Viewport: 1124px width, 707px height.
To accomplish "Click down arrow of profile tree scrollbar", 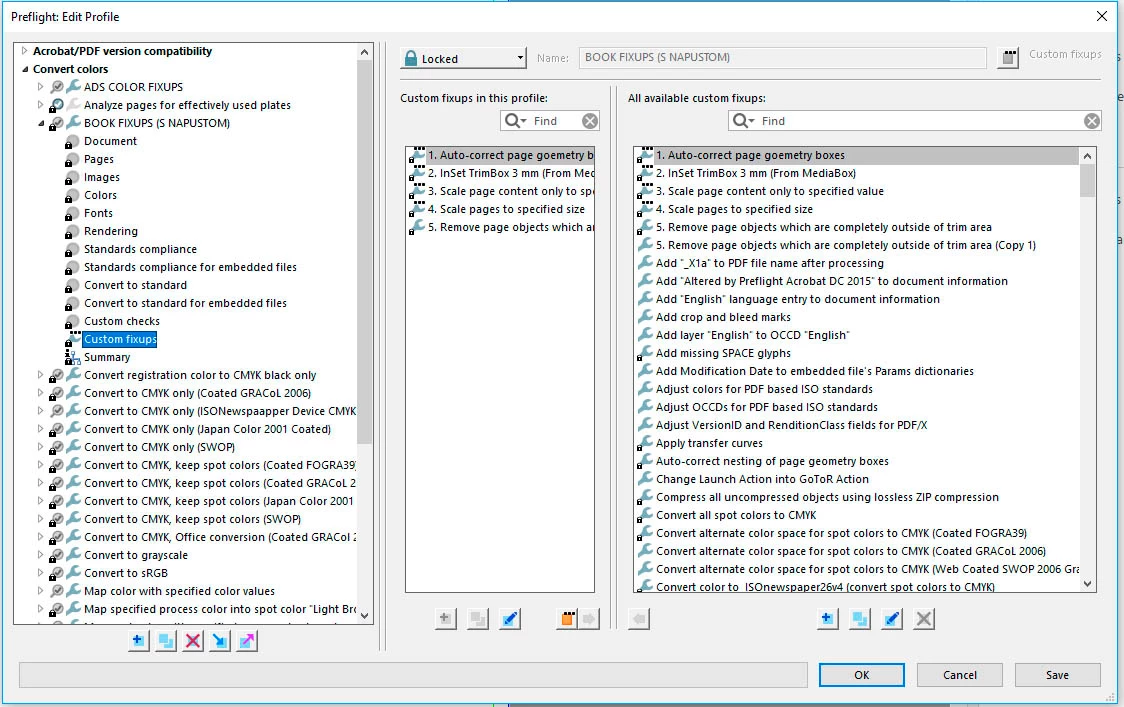I will (364, 615).
